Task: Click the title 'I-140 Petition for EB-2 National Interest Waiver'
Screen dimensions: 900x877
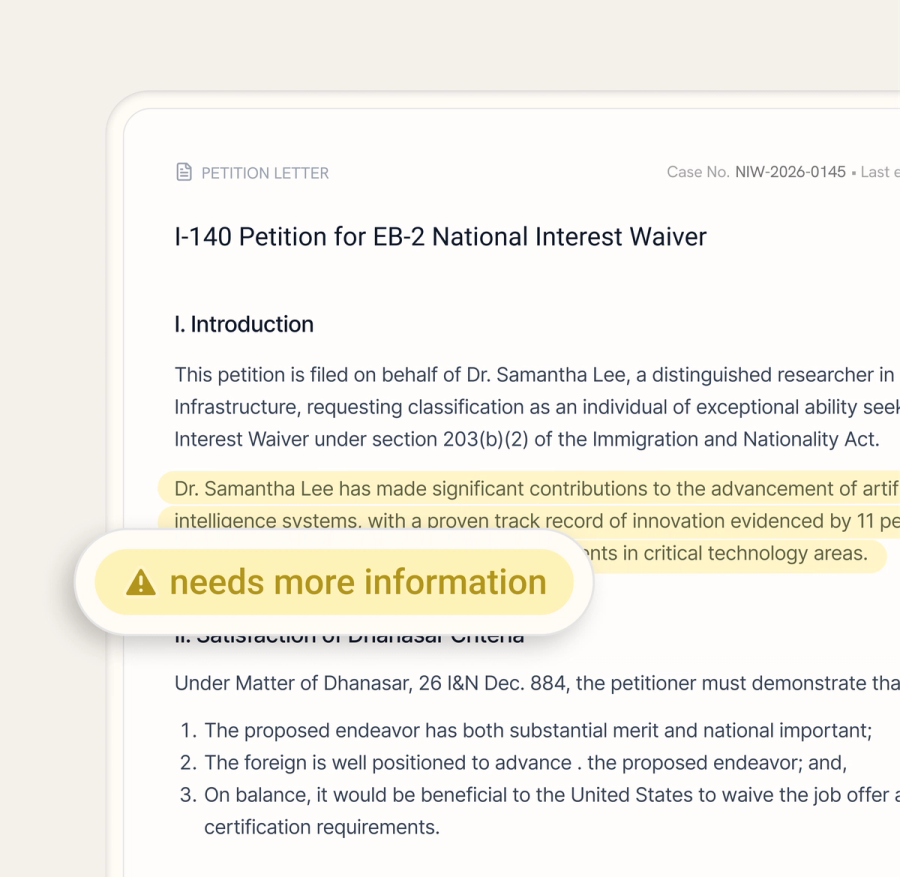Action: pos(440,236)
